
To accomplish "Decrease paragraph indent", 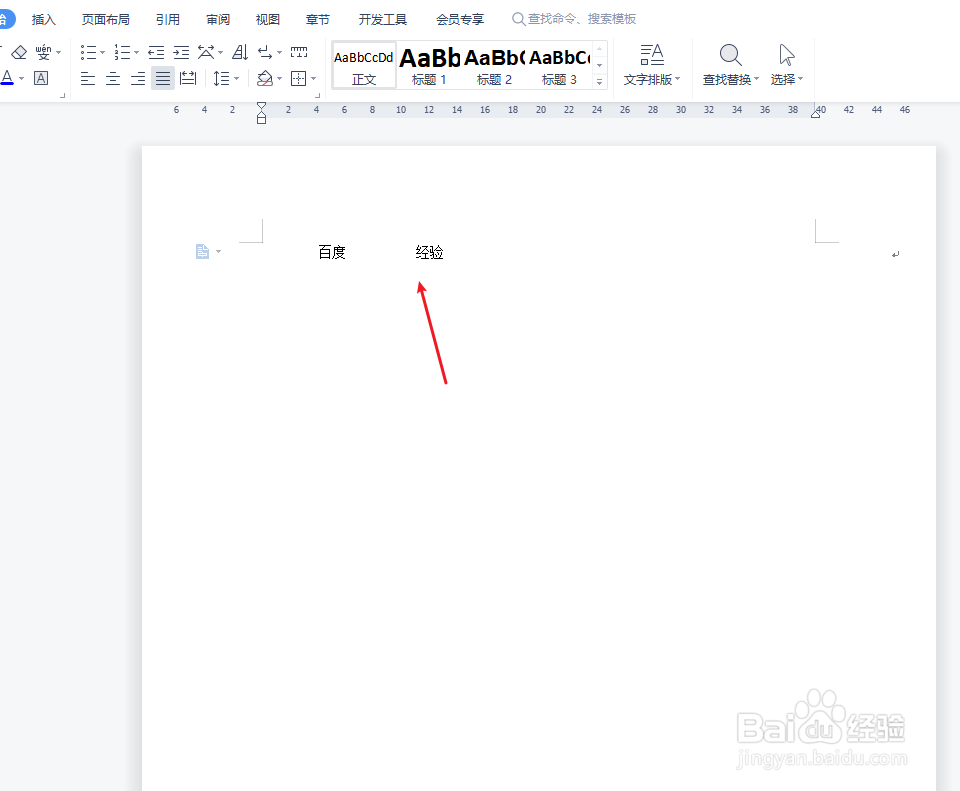I will click(x=156, y=53).
